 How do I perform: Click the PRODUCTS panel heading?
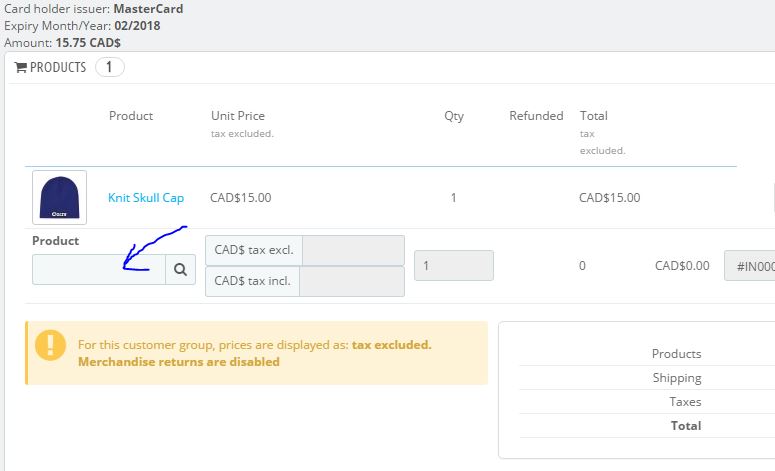(x=58, y=68)
